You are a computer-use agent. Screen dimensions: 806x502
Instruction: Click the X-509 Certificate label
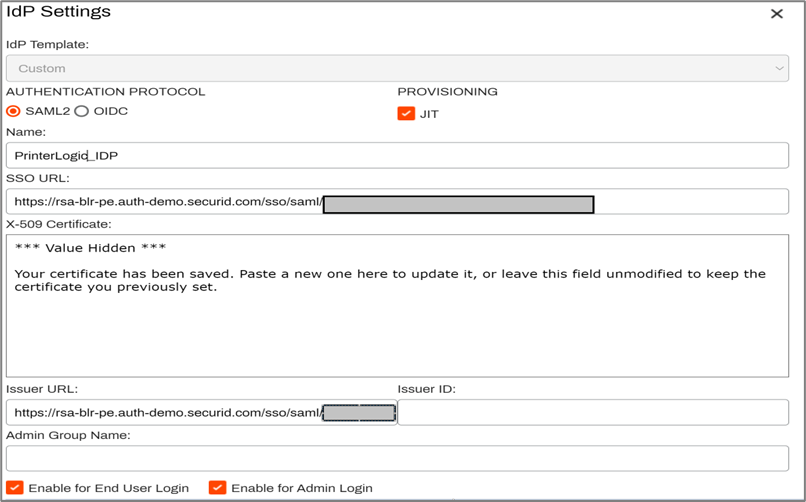click(x=58, y=223)
